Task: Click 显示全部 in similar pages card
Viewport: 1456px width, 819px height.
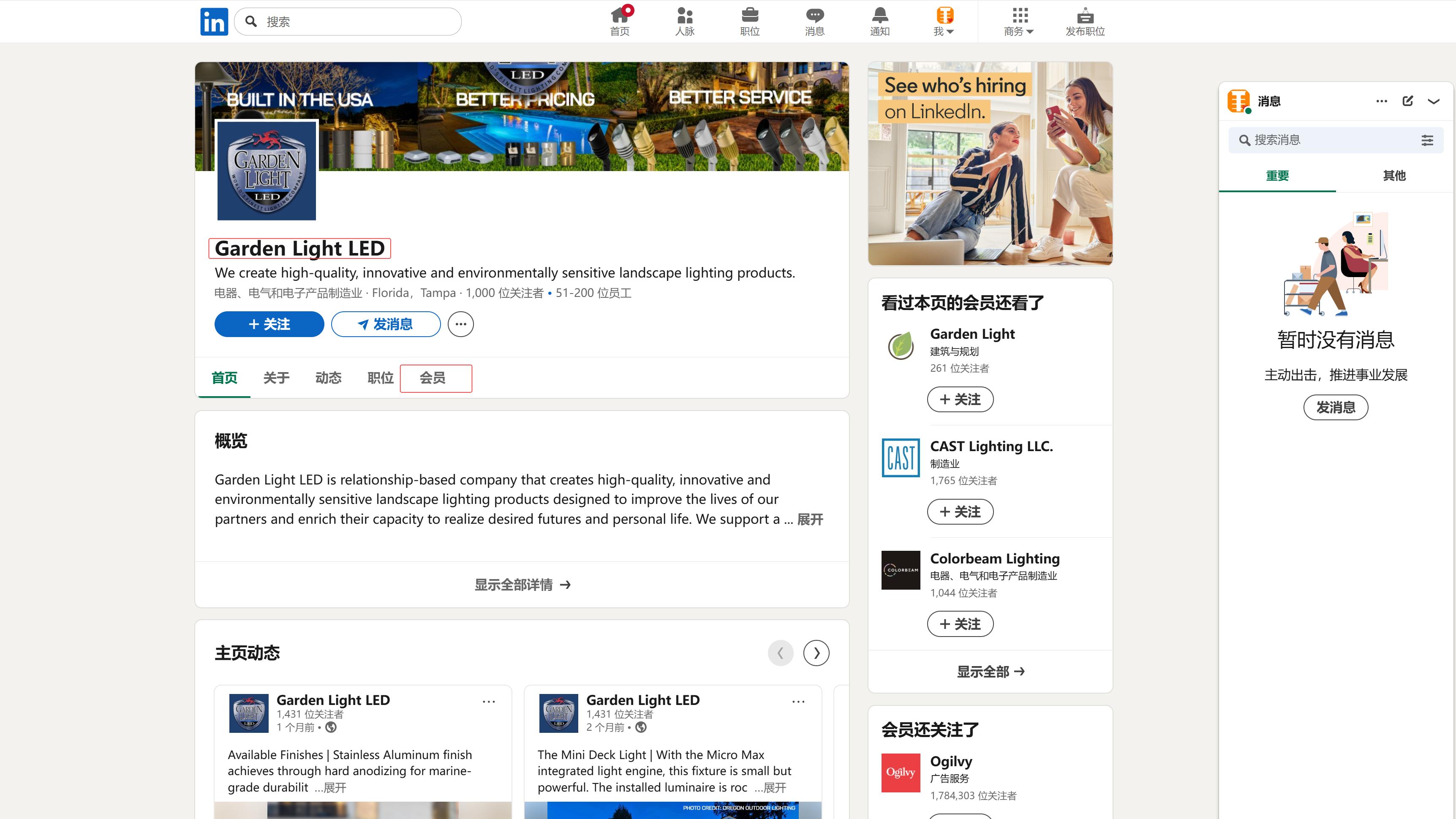Action: click(x=990, y=672)
